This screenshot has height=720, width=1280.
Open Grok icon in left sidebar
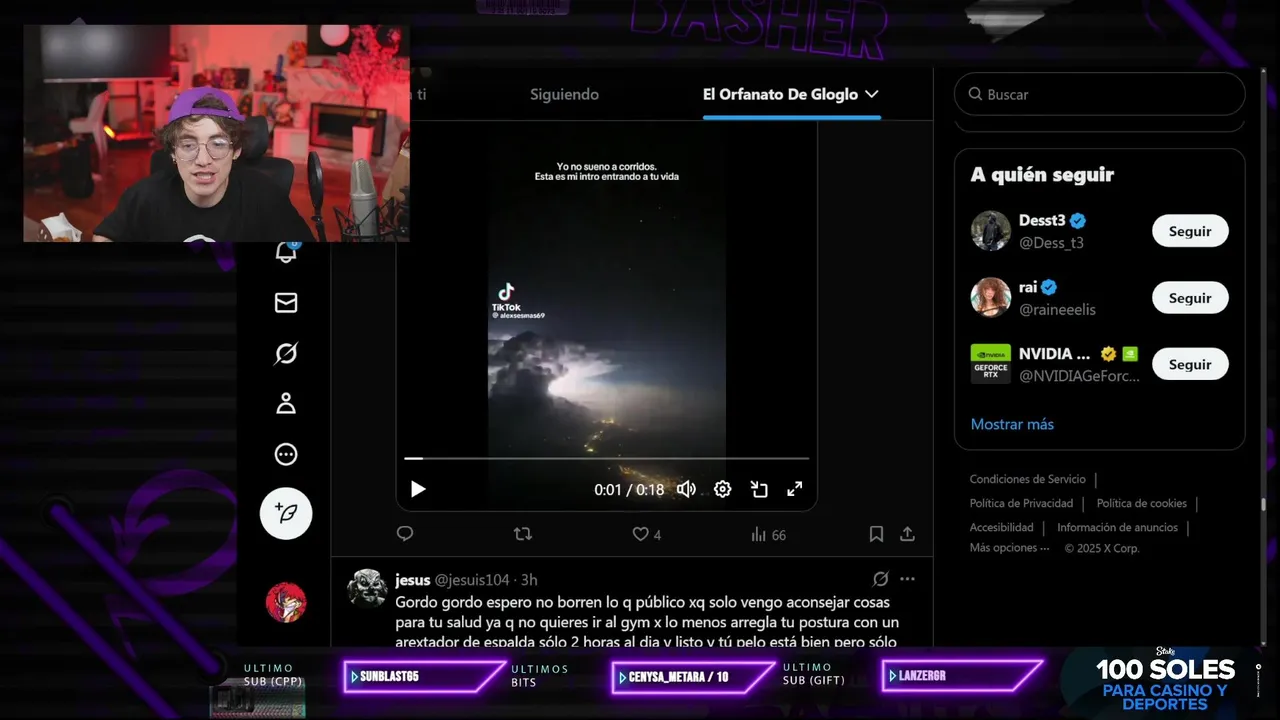click(286, 353)
